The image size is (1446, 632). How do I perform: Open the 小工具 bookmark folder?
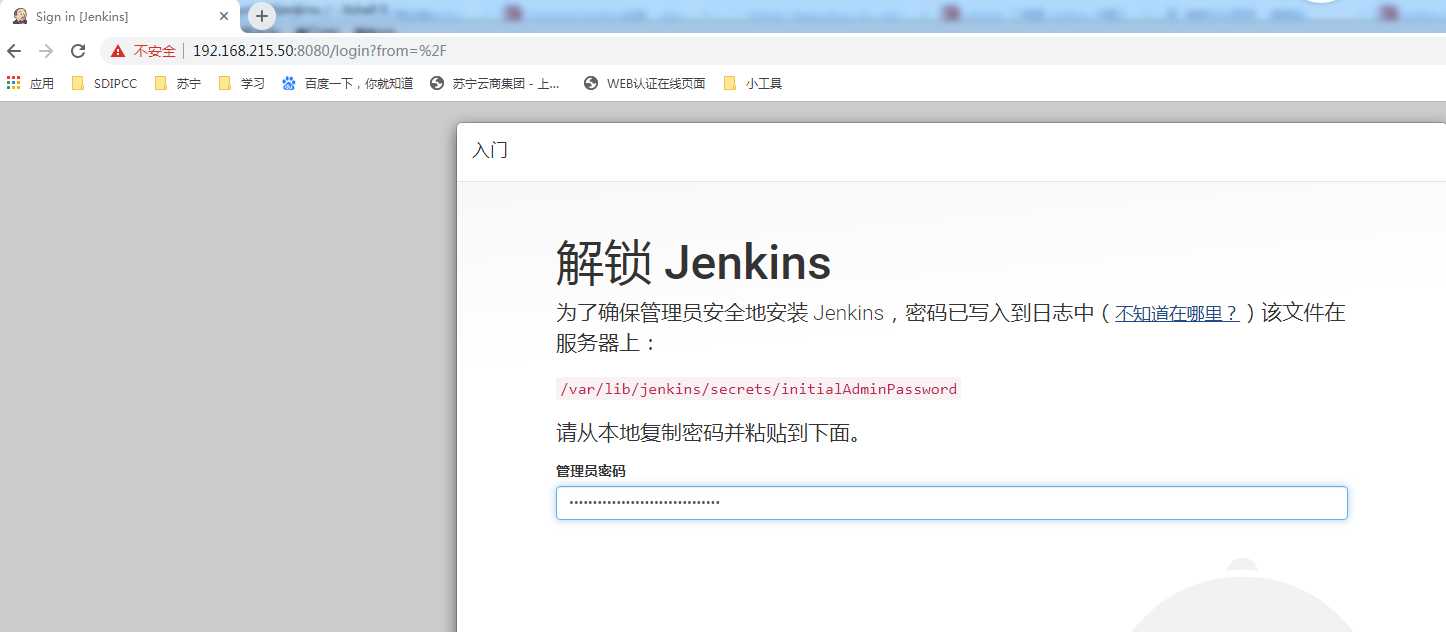click(x=752, y=84)
